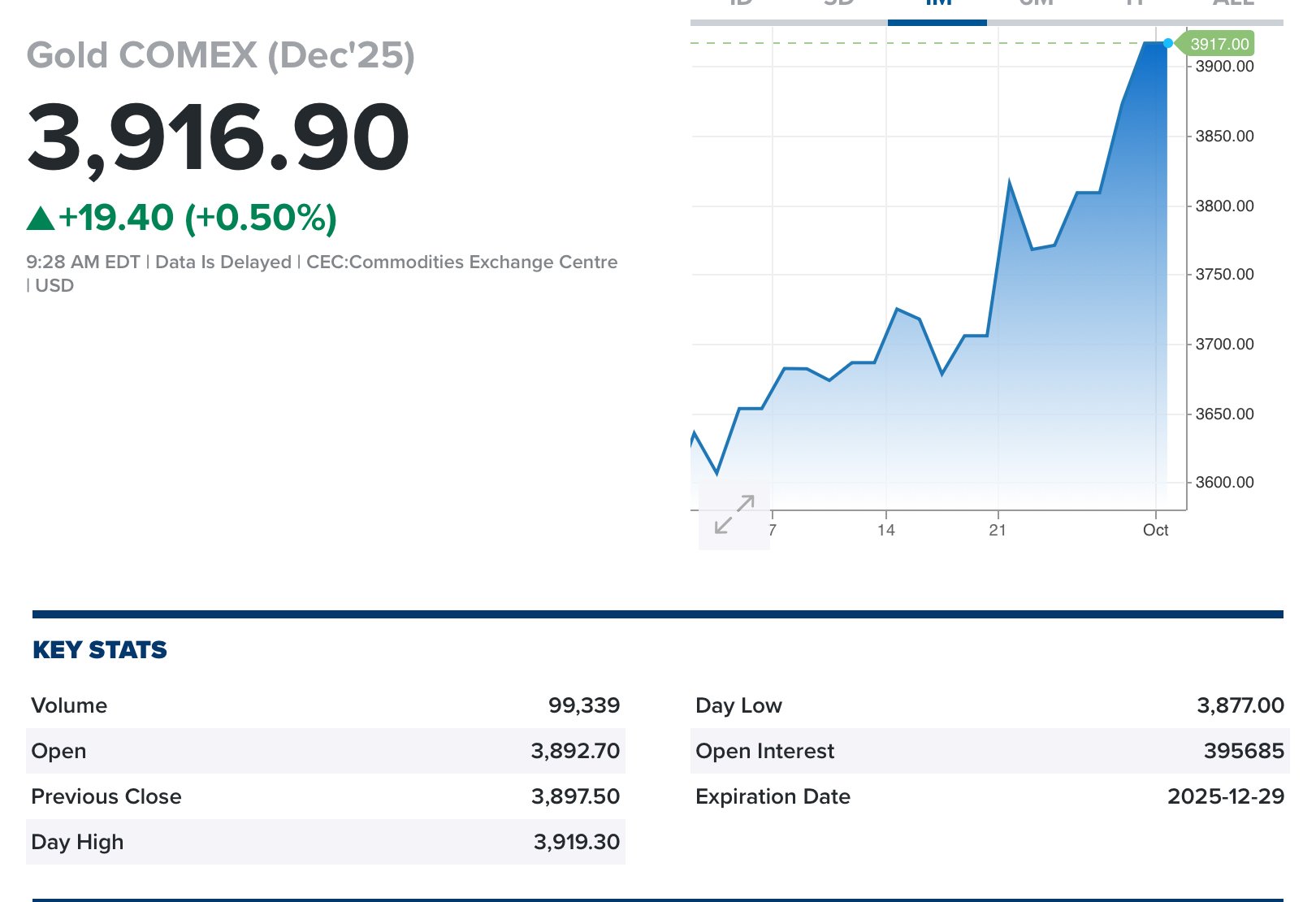1316x902 pixels.
Task: Click the 3750.00 y-axis label
Action: coord(1224,275)
